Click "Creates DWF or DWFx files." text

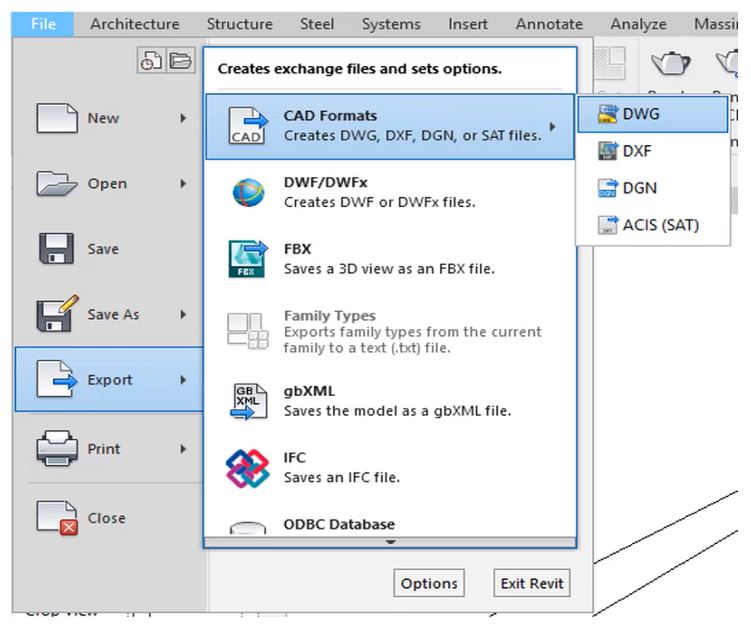(380, 202)
